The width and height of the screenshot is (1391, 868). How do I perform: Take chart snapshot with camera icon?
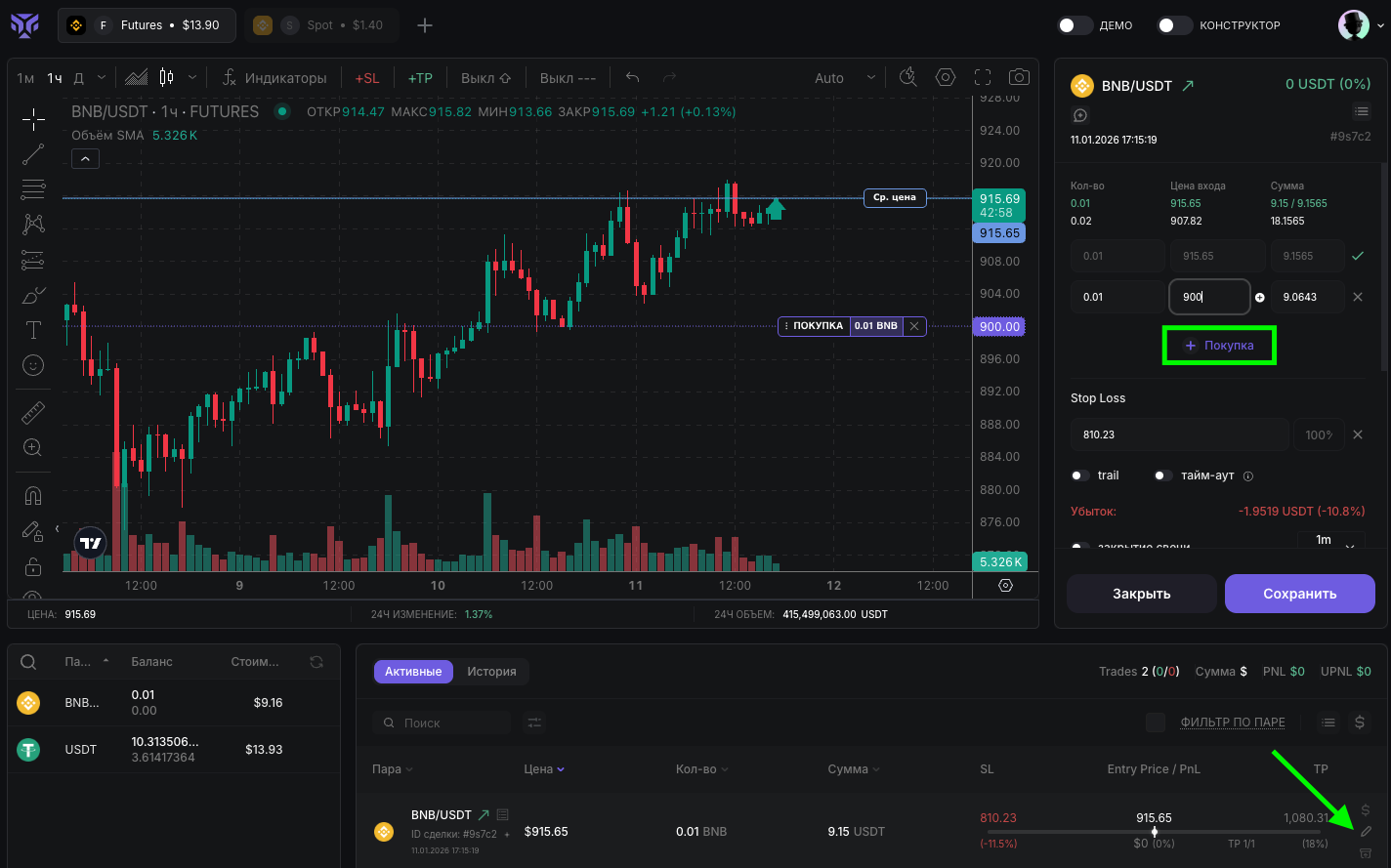click(1019, 78)
